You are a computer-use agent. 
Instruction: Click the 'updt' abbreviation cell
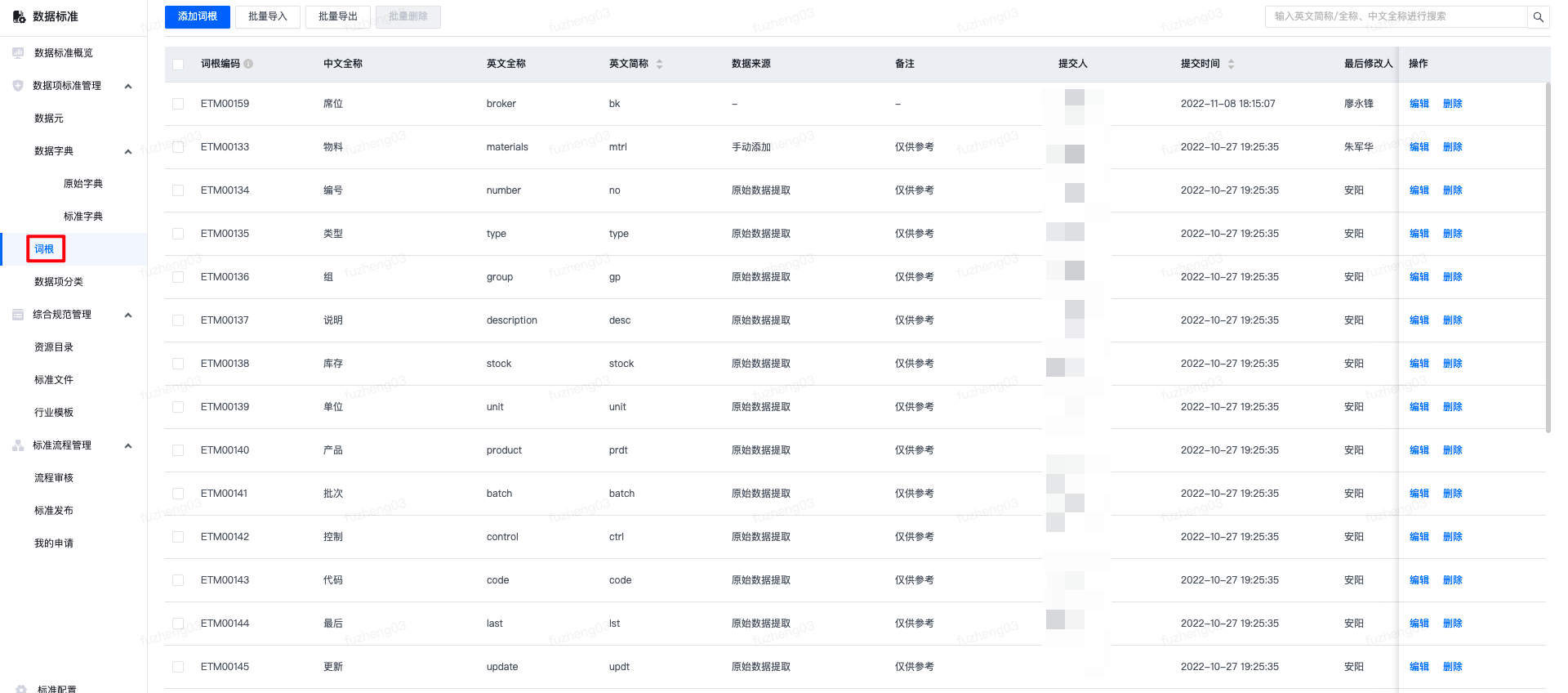[619, 667]
